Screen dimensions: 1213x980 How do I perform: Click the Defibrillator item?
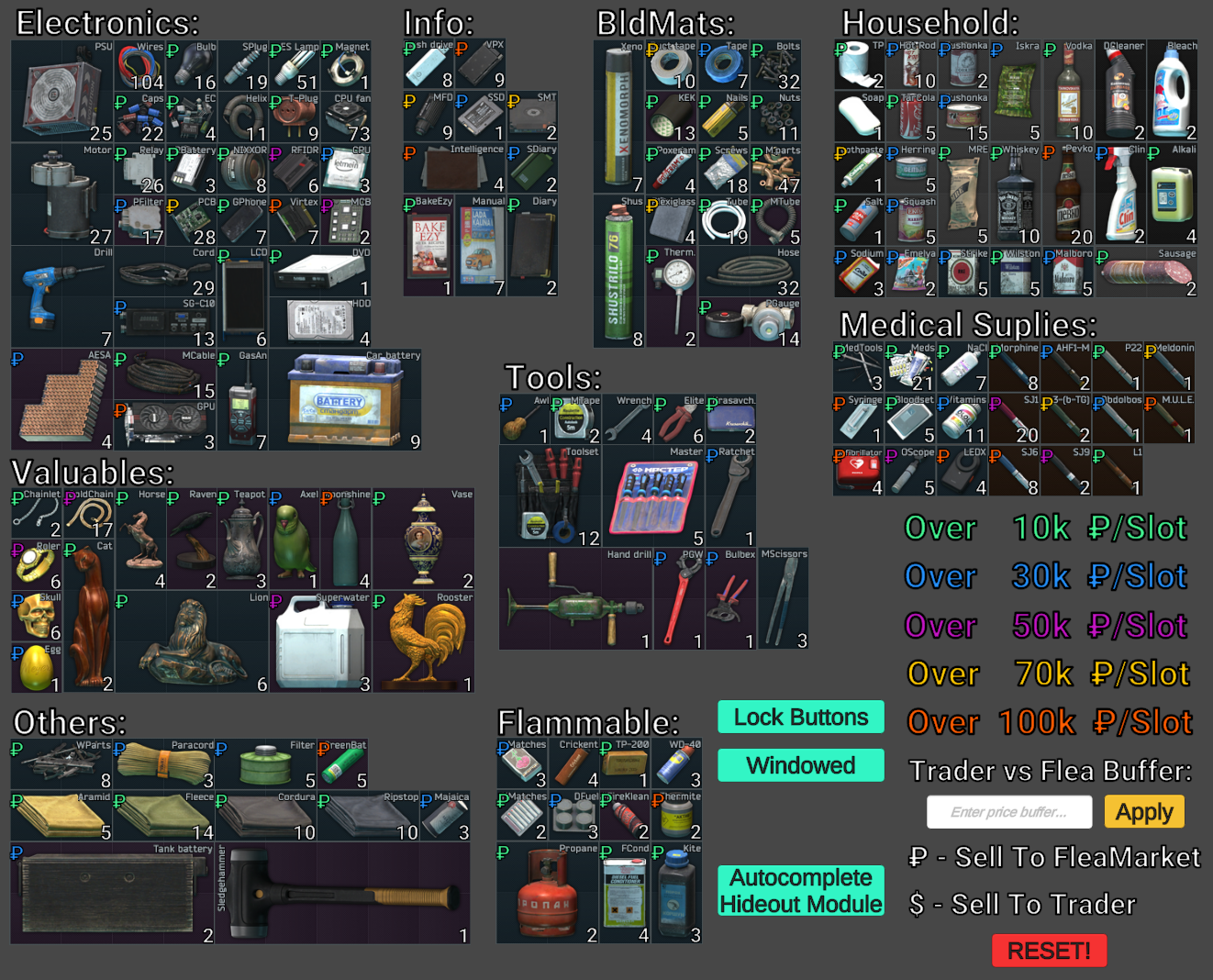pyautogui.click(x=859, y=471)
